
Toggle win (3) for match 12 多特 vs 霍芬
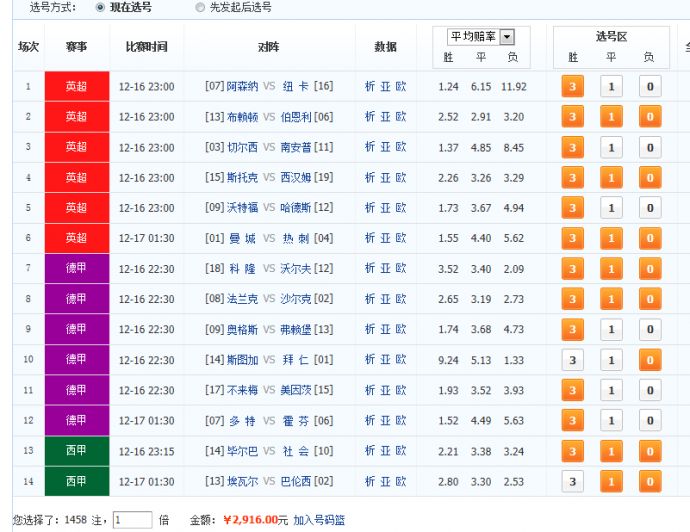[573, 421]
